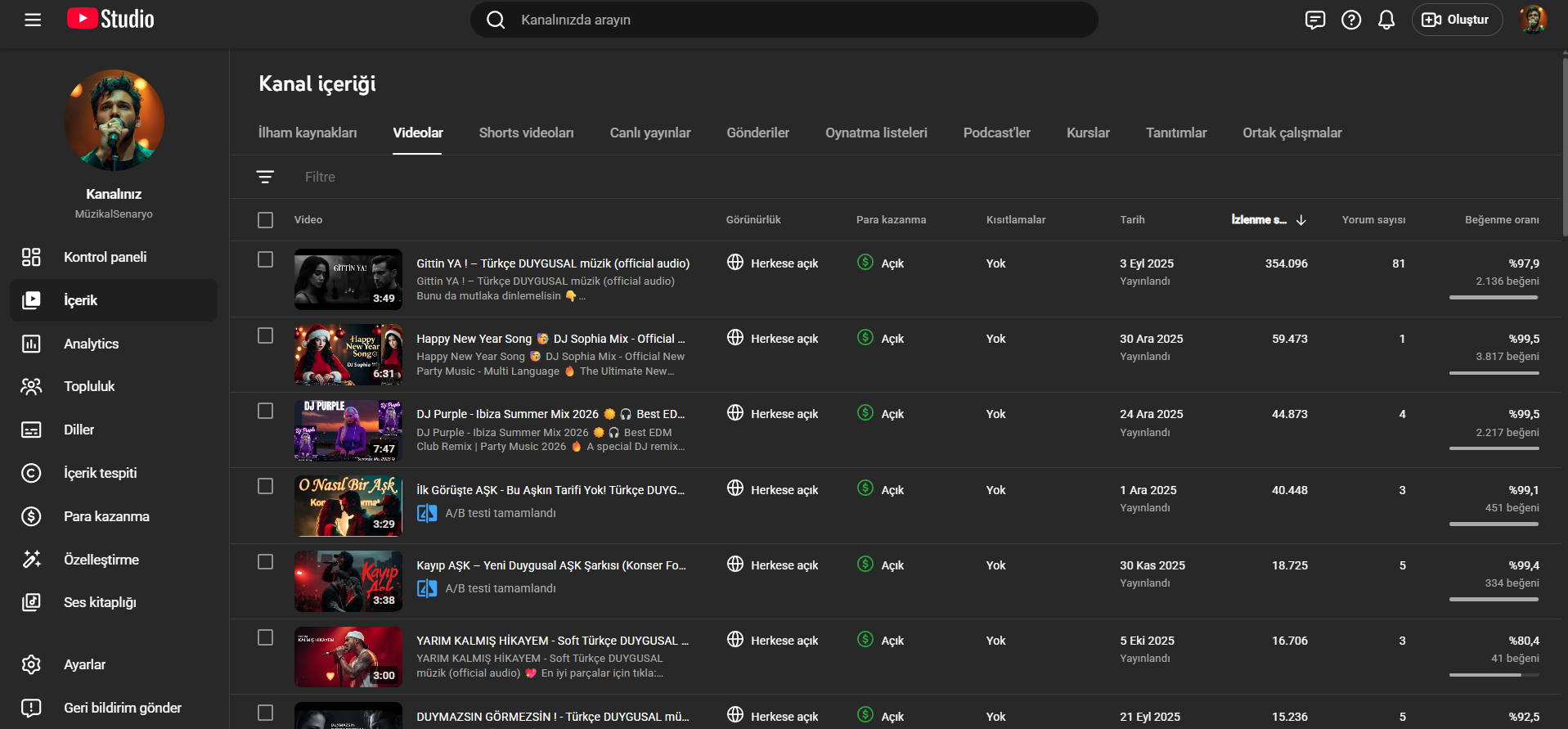Click the Oluştur create button
The width and height of the screenshot is (1568, 729).
[1457, 20]
